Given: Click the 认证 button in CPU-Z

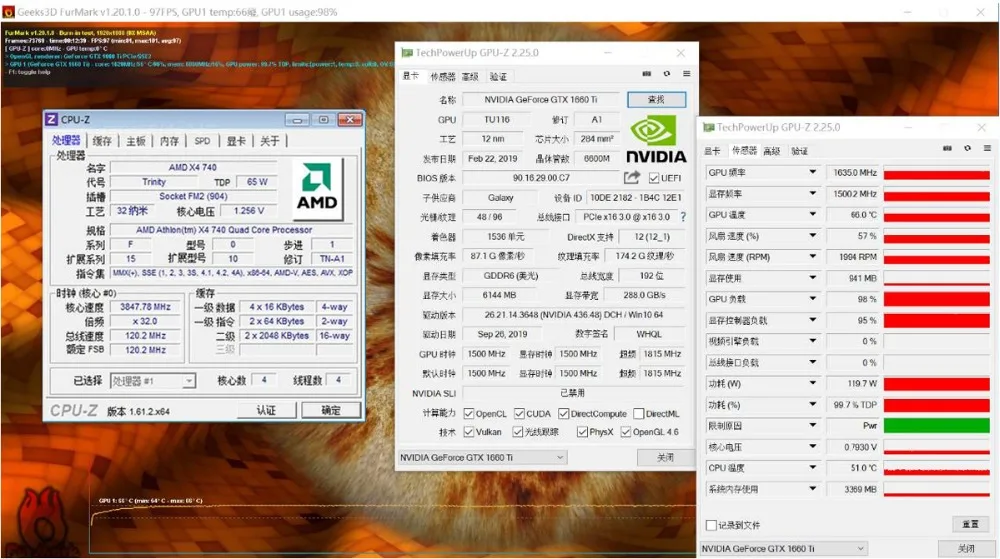Looking at the screenshot, I should 266,410.
